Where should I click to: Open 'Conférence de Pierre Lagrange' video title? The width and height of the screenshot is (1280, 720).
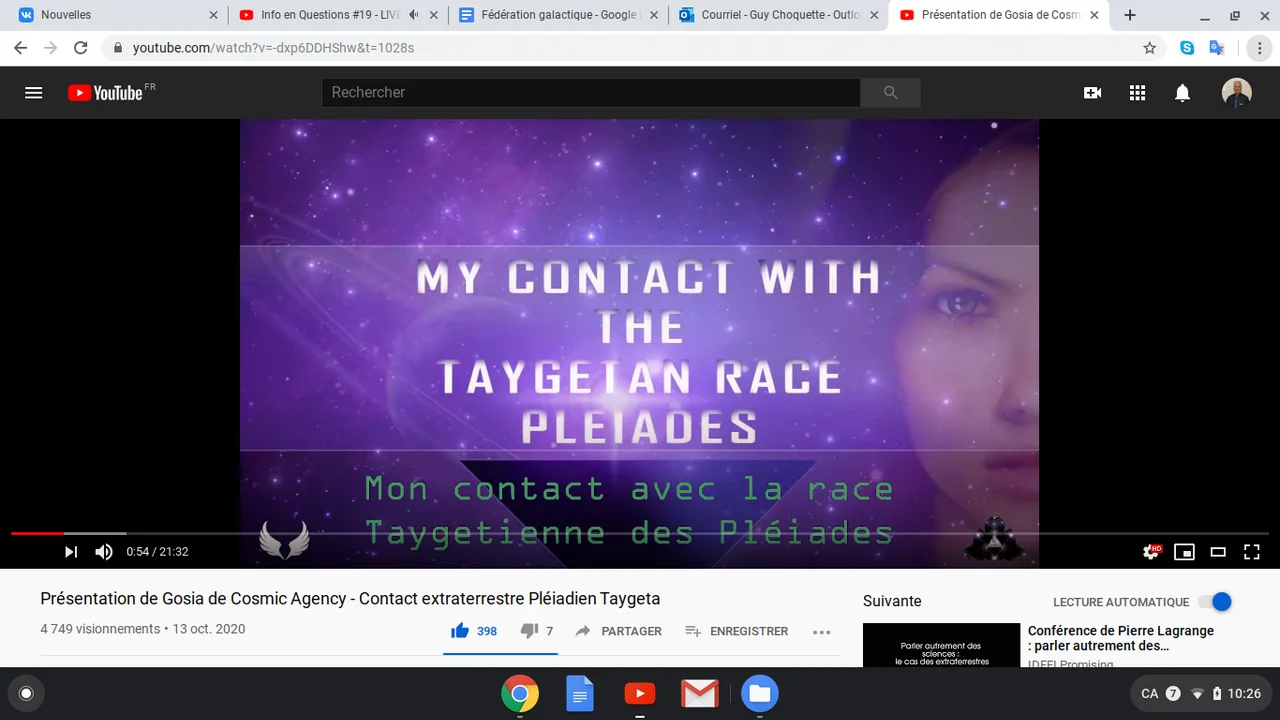pyautogui.click(x=1121, y=638)
